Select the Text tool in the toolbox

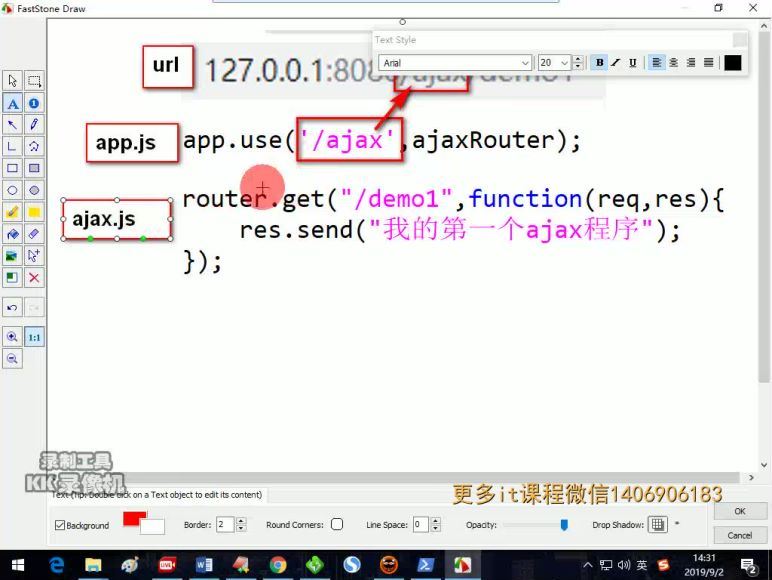coord(12,103)
